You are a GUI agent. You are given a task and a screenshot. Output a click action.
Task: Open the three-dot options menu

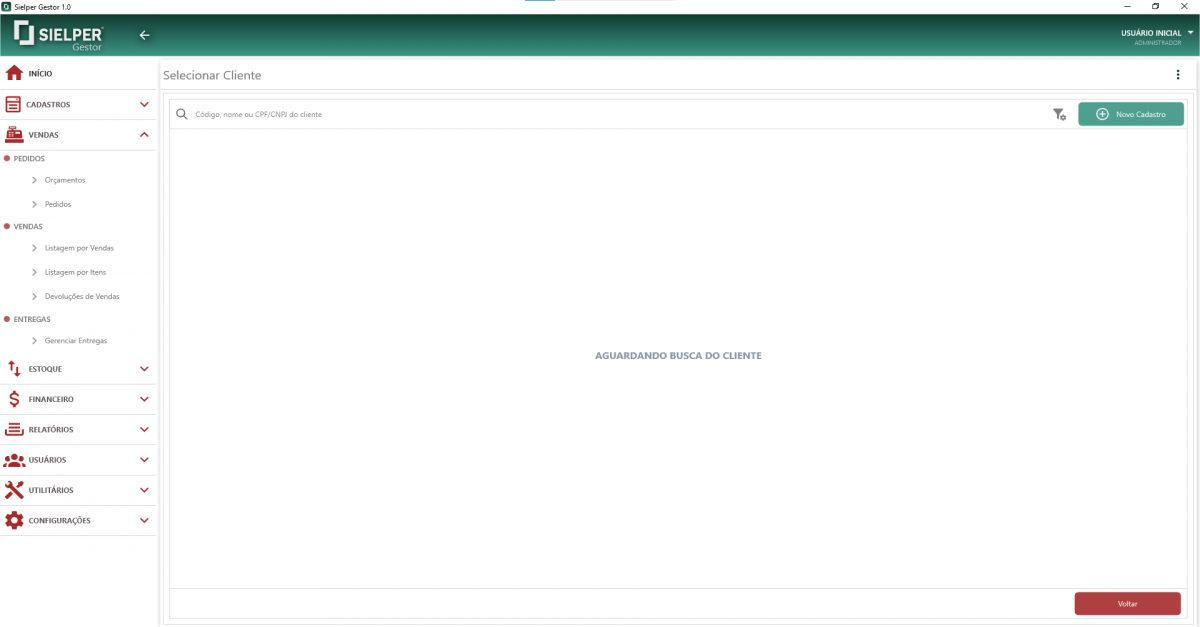1177,75
